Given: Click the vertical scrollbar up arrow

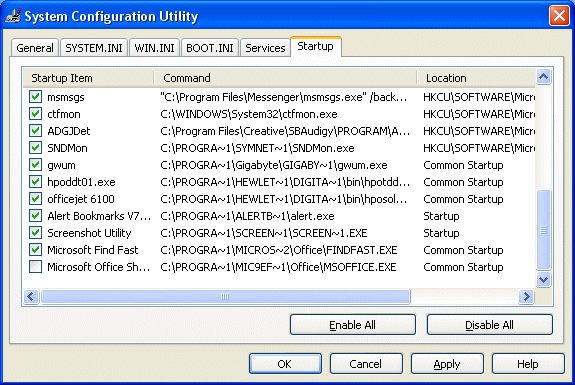Looking at the screenshot, I should pos(543,77).
